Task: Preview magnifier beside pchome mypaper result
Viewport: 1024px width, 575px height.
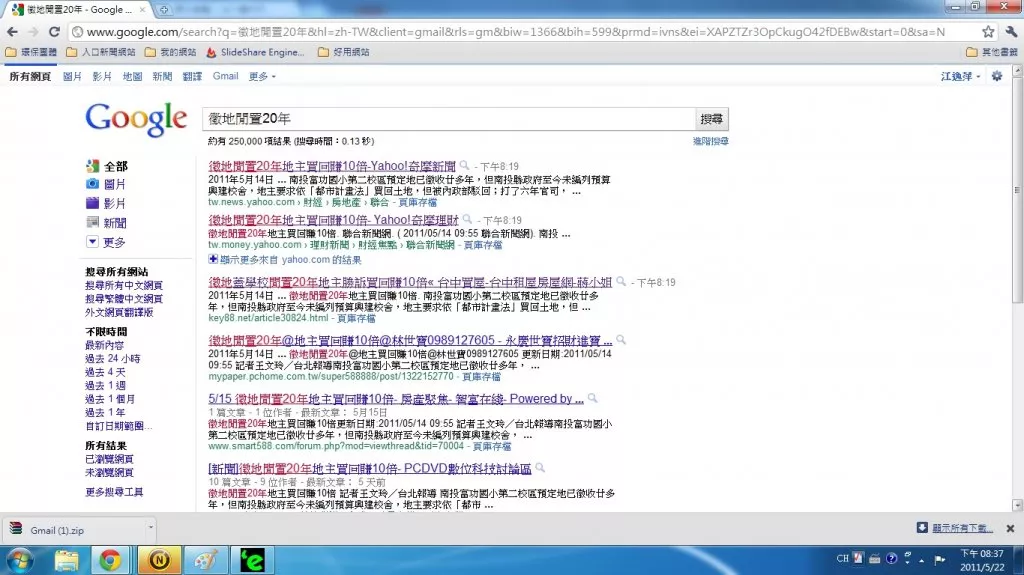Action: tap(621, 340)
